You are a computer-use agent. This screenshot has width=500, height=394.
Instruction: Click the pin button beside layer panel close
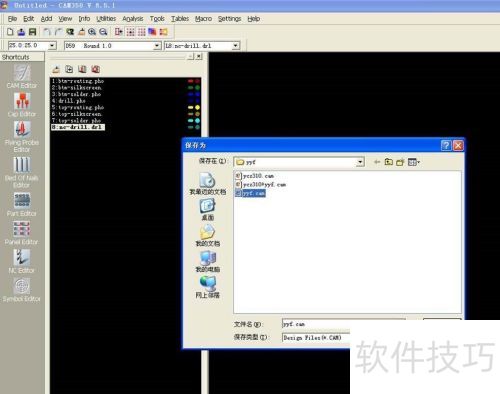(191, 57)
